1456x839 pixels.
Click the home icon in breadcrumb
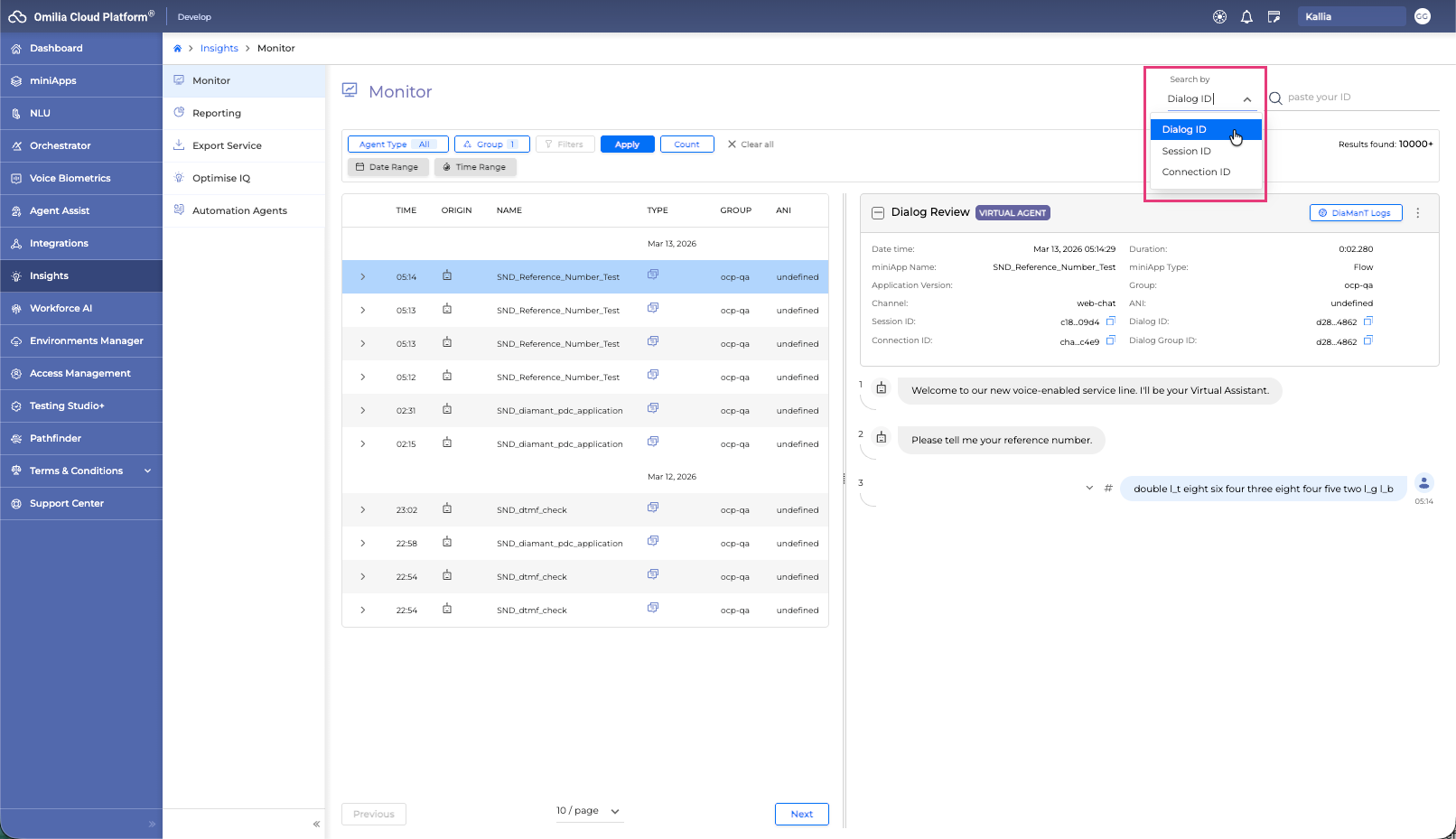click(x=178, y=49)
